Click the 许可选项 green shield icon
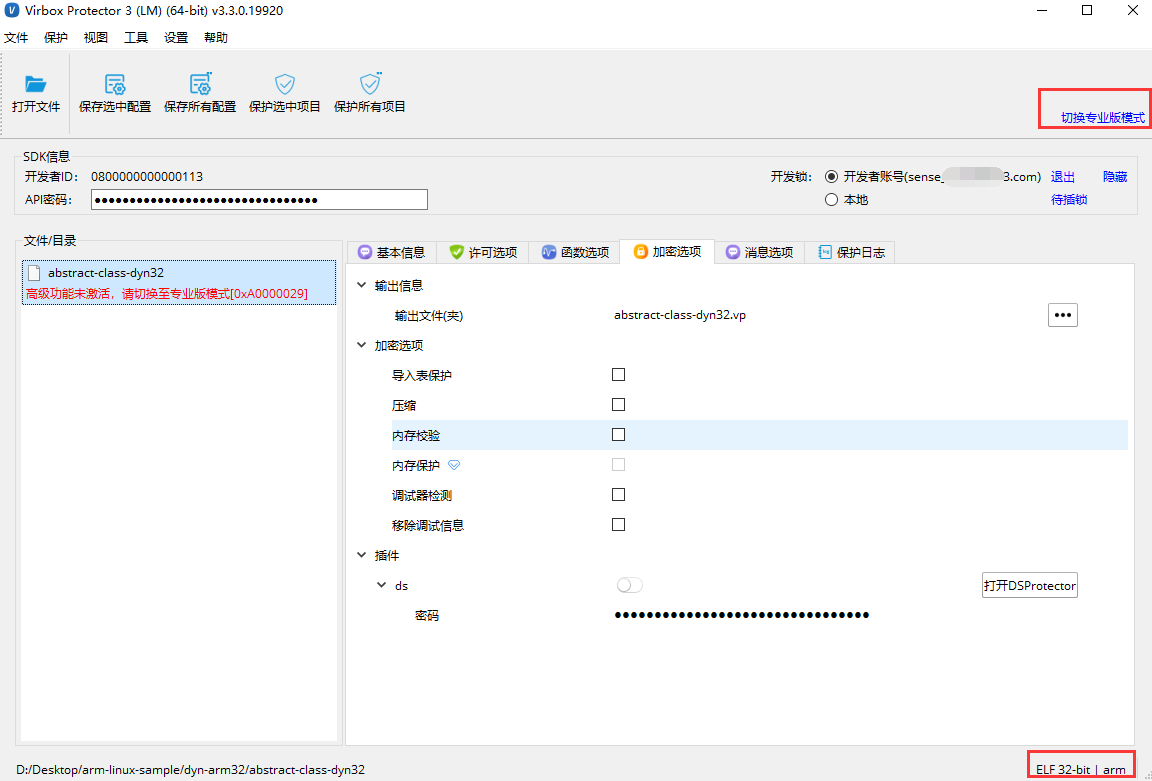 [x=456, y=252]
